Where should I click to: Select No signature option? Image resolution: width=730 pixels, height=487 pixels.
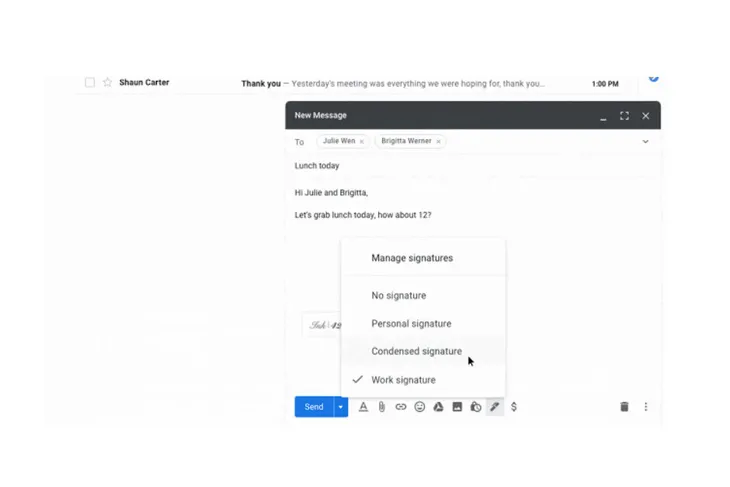click(423, 296)
